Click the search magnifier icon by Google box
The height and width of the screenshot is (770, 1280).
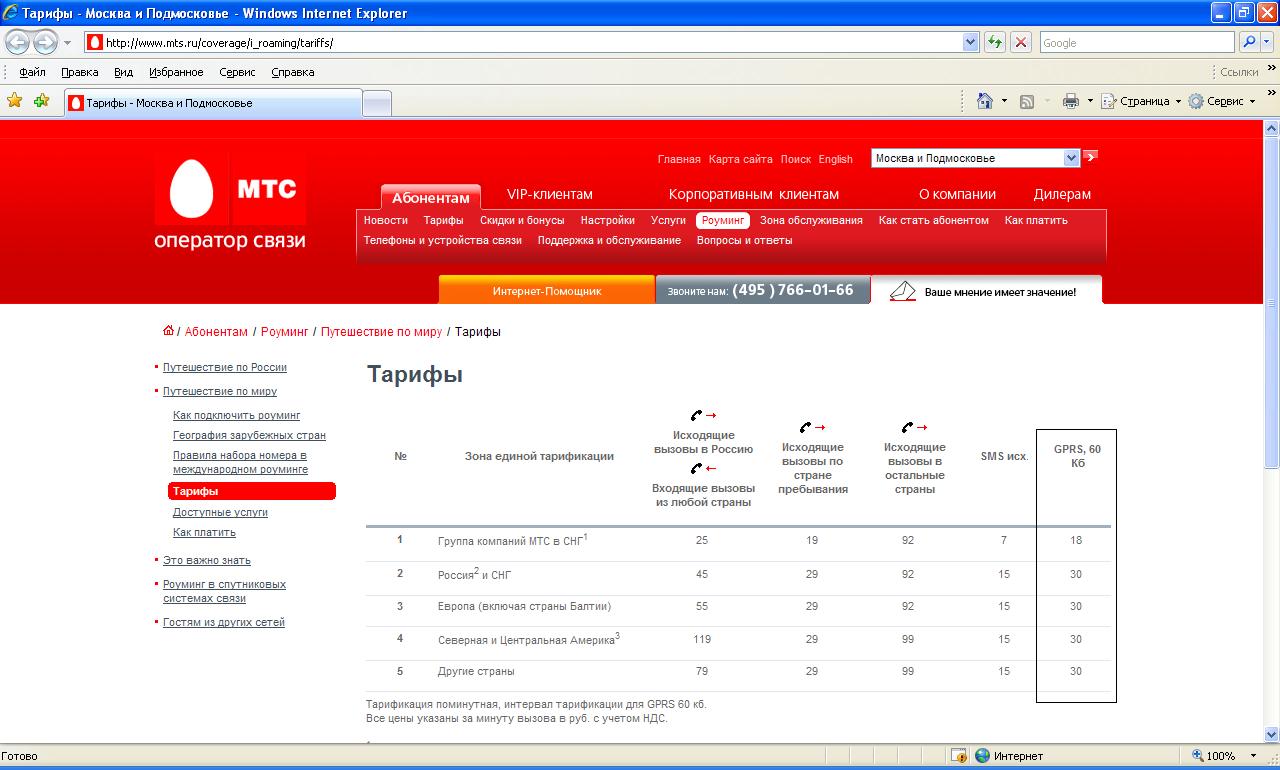tap(1249, 42)
